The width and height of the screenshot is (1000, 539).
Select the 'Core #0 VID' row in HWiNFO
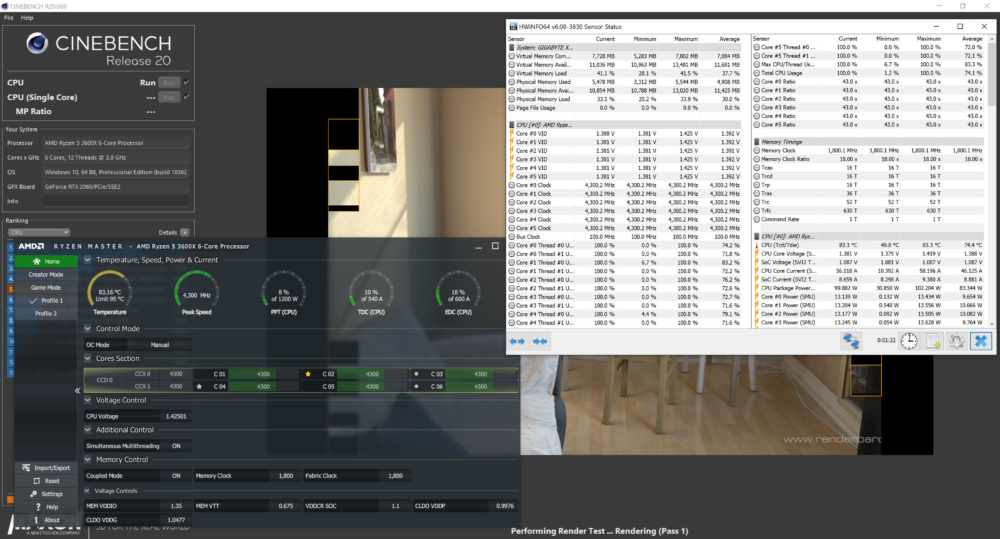[625, 134]
